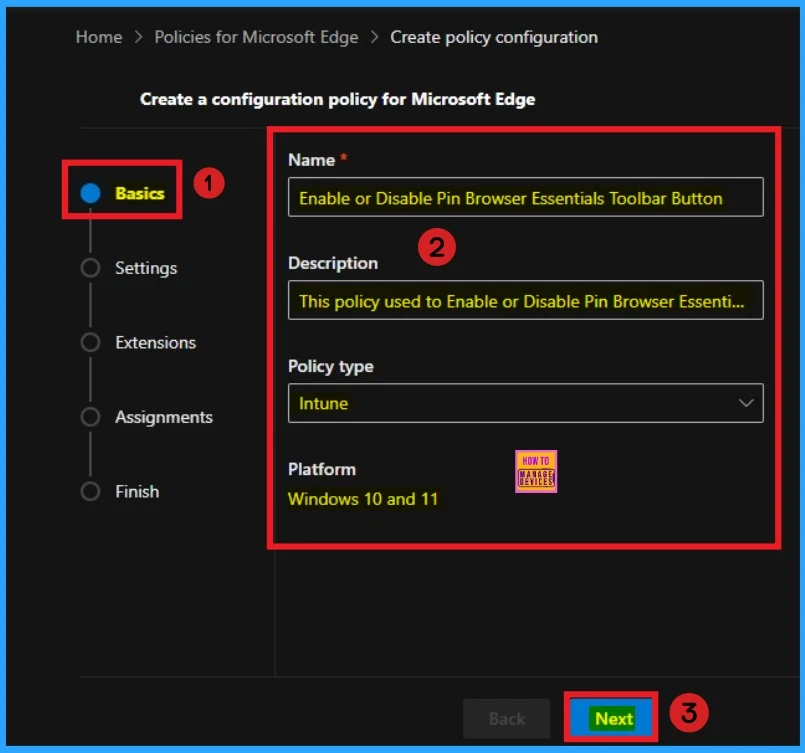Click the disabled Back button
Viewport: 805px width, 753px height.
coord(507,718)
